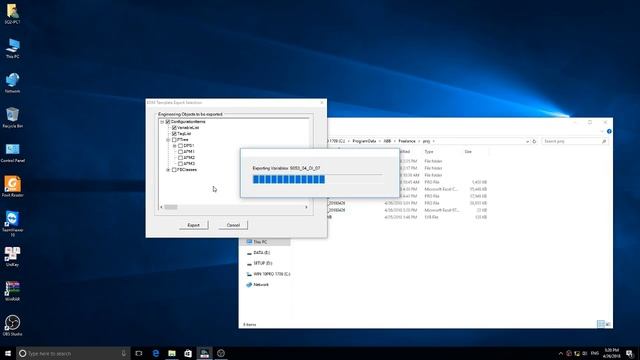Click the export tree horizontal scrollbar thumb

[x=171, y=207]
